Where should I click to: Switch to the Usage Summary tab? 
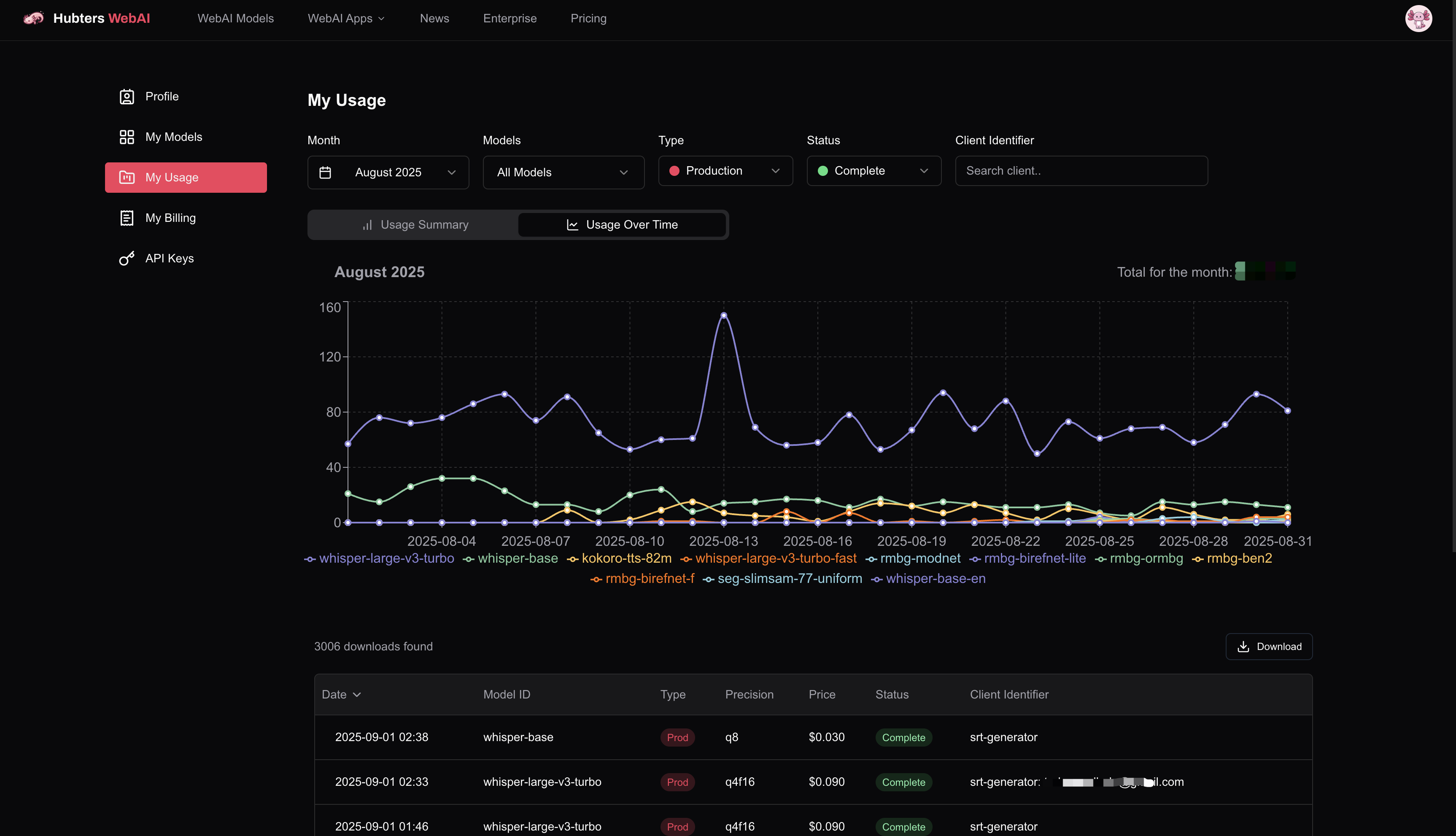click(415, 225)
